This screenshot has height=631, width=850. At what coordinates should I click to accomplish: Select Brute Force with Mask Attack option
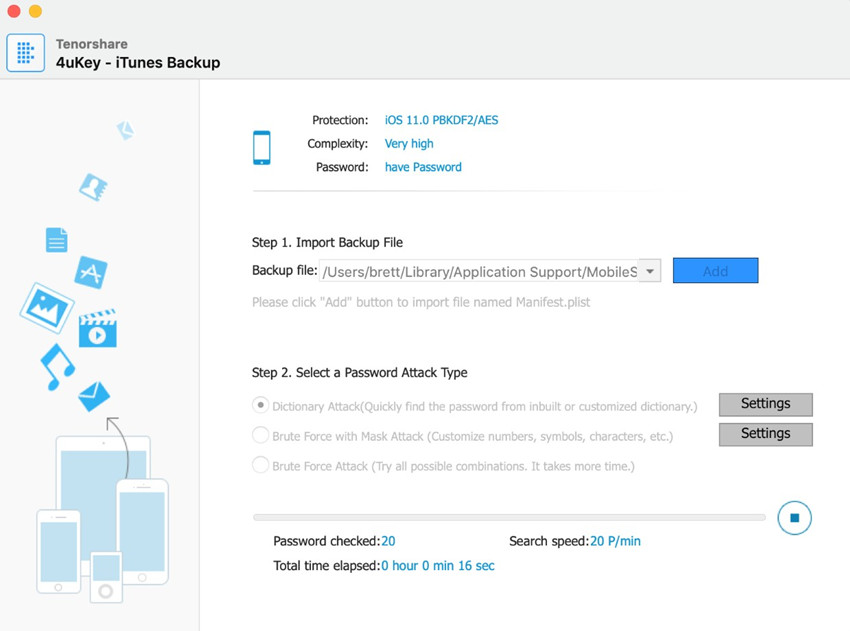coord(261,435)
